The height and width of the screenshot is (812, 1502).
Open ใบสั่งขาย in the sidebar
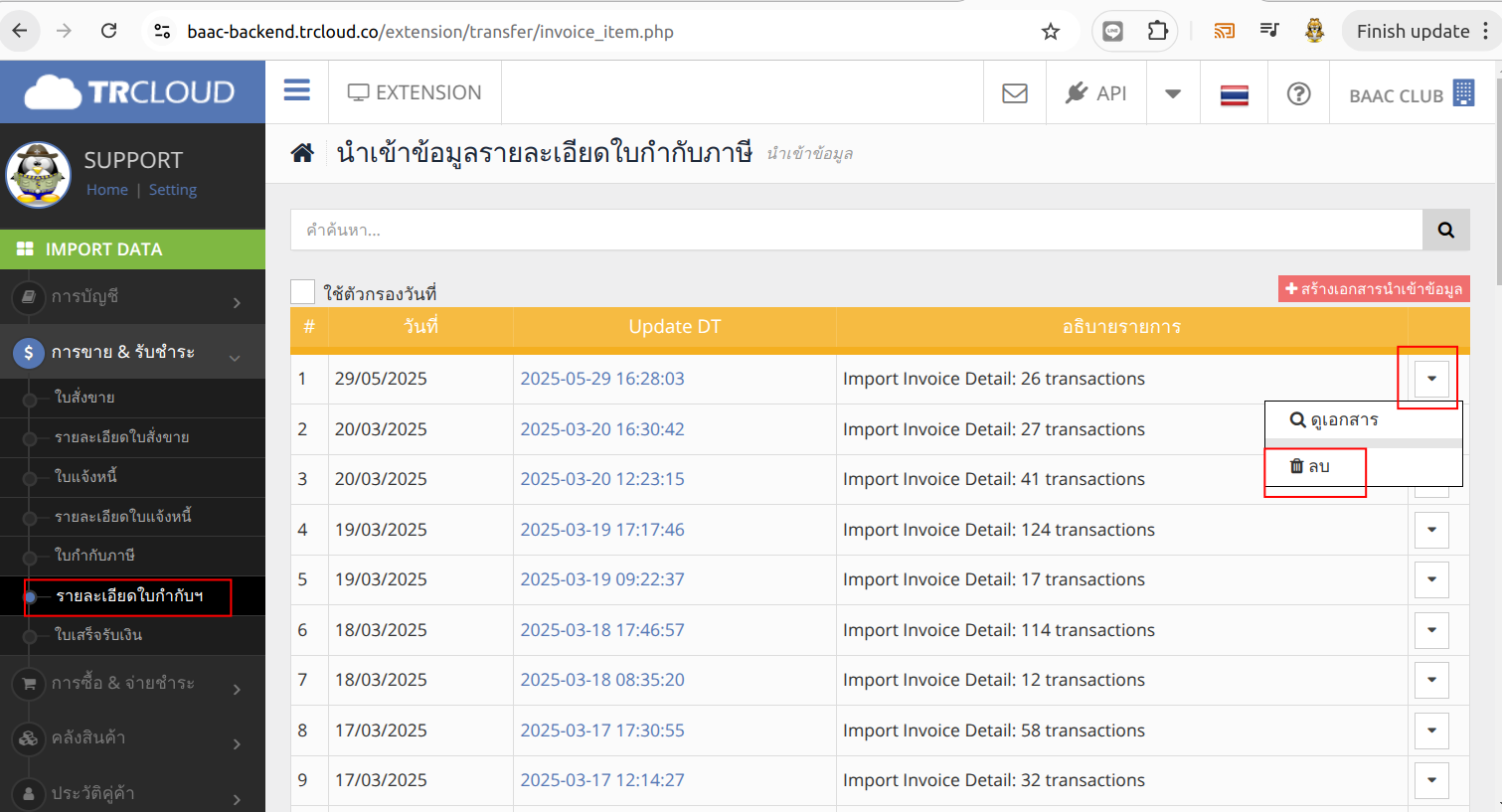85,398
